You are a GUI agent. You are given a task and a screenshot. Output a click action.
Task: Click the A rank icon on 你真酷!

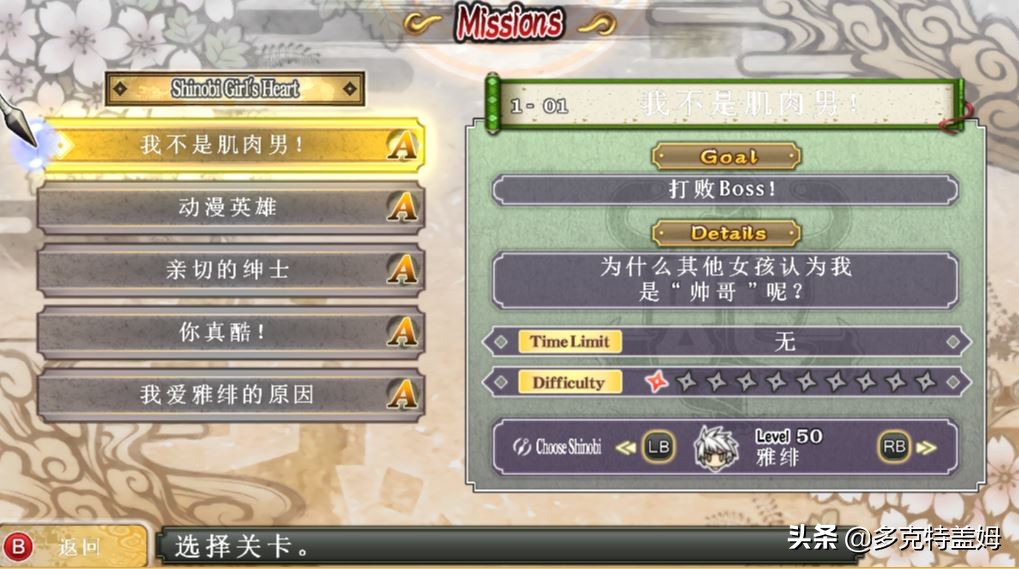[x=402, y=332]
